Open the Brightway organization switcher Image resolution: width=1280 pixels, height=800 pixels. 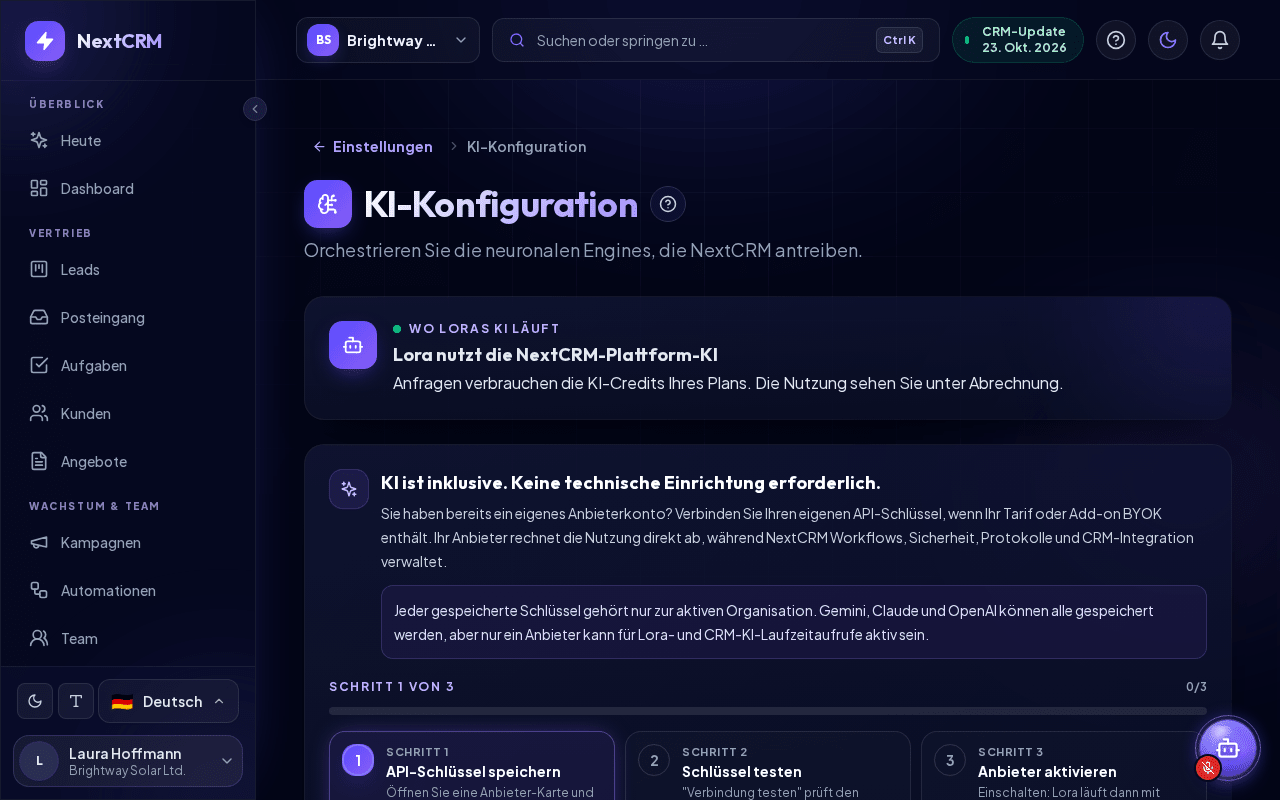(x=388, y=40)
